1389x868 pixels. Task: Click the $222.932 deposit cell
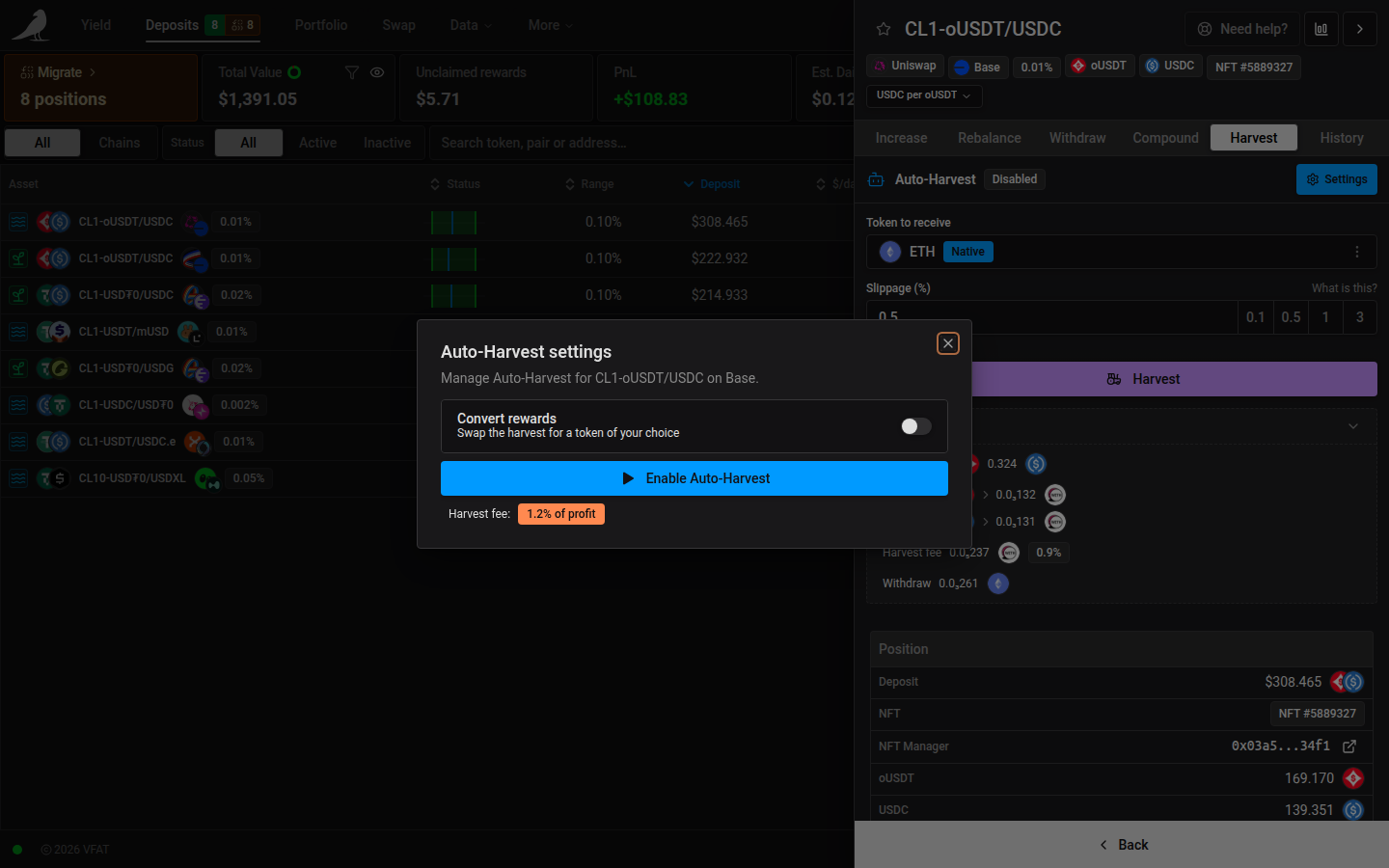point(720,258)
